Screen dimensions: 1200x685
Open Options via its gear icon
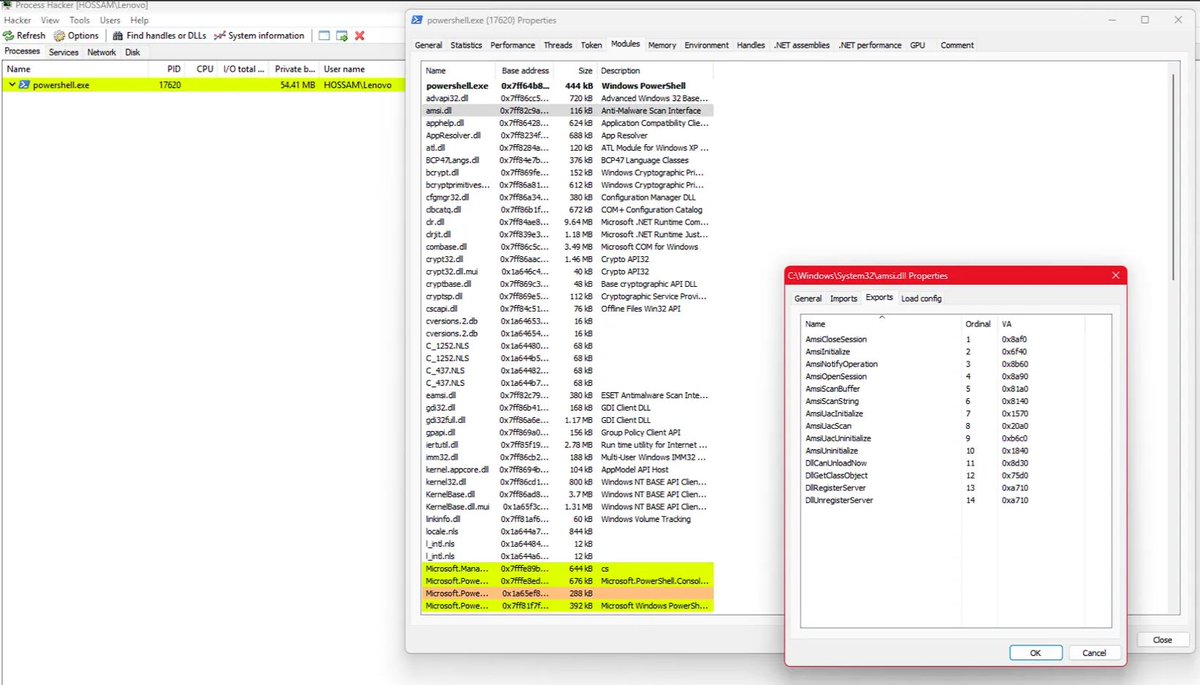pos(60,36)
